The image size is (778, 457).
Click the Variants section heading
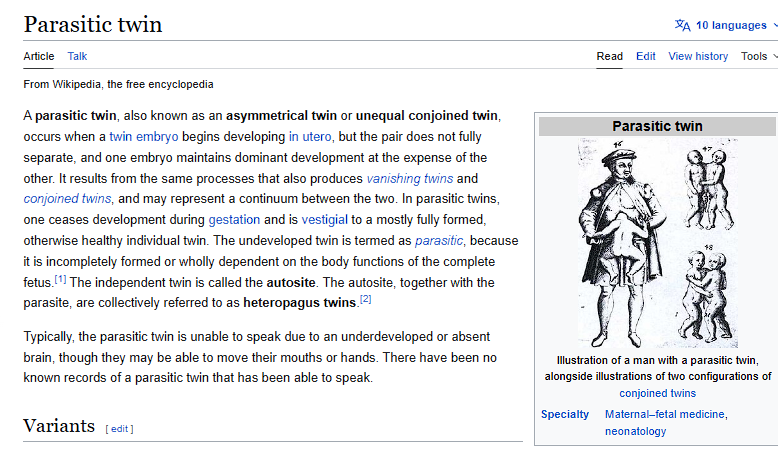(59, 426)
